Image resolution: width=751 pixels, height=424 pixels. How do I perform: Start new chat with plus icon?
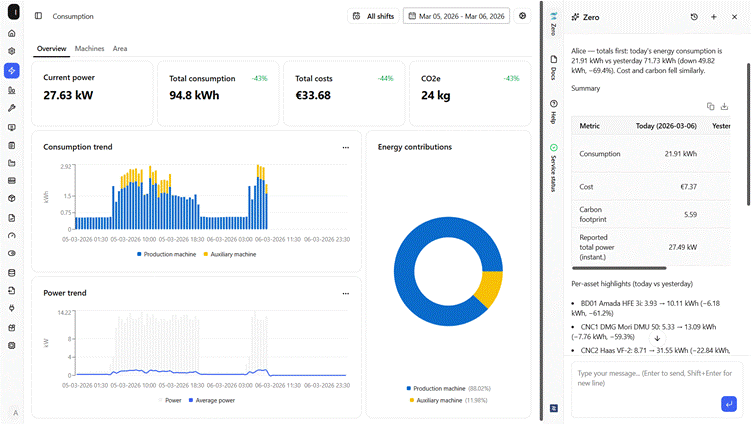[713, 17]
